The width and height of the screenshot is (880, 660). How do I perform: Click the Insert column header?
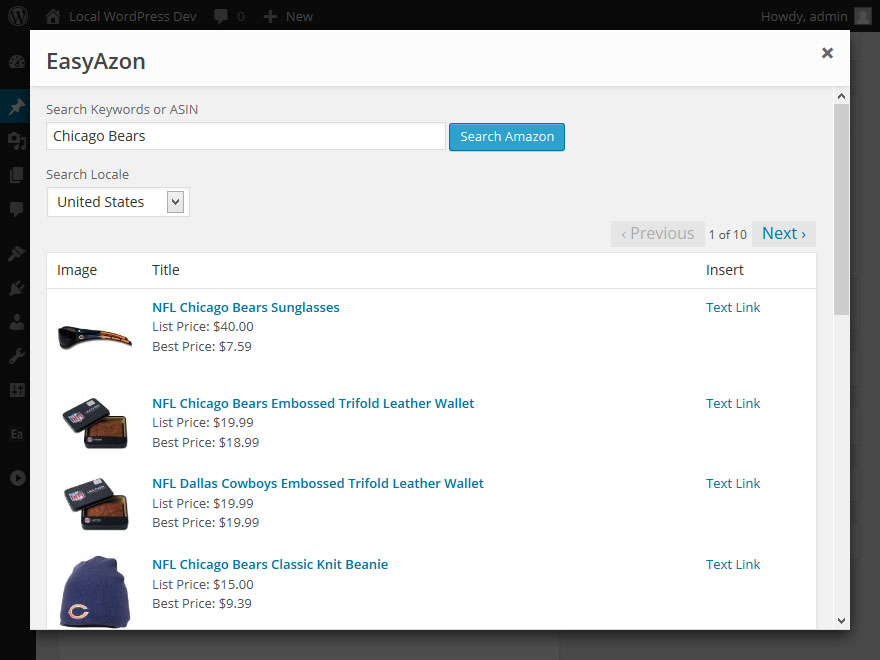point(725,270)
